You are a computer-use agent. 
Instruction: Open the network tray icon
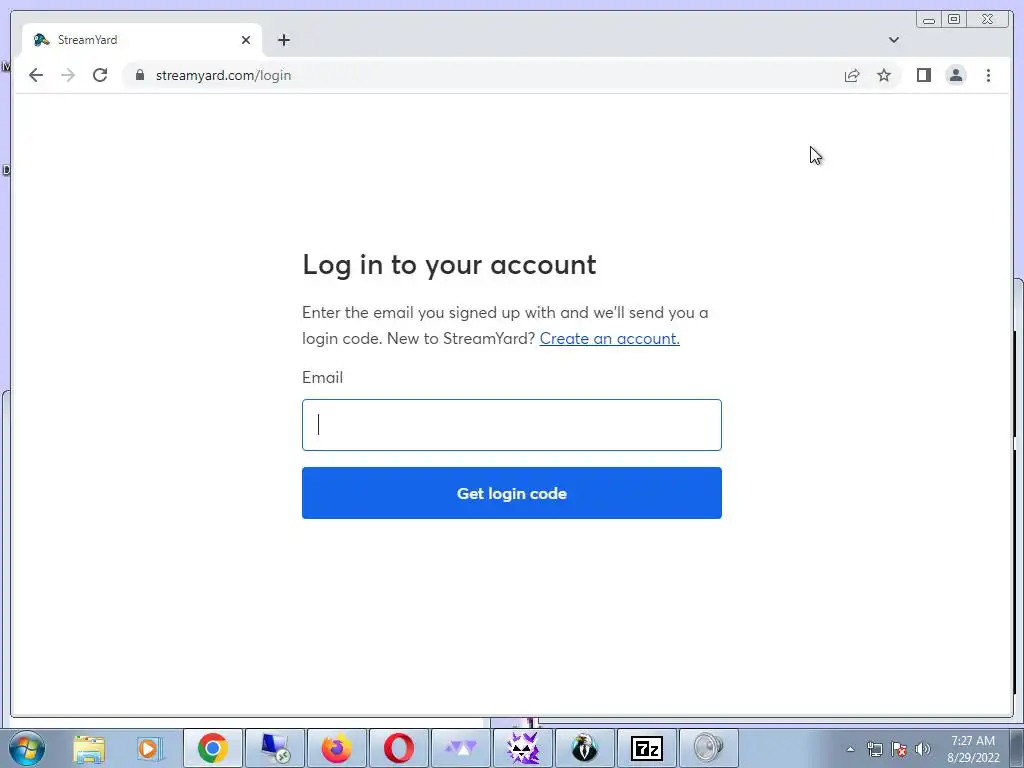[874, 749]
